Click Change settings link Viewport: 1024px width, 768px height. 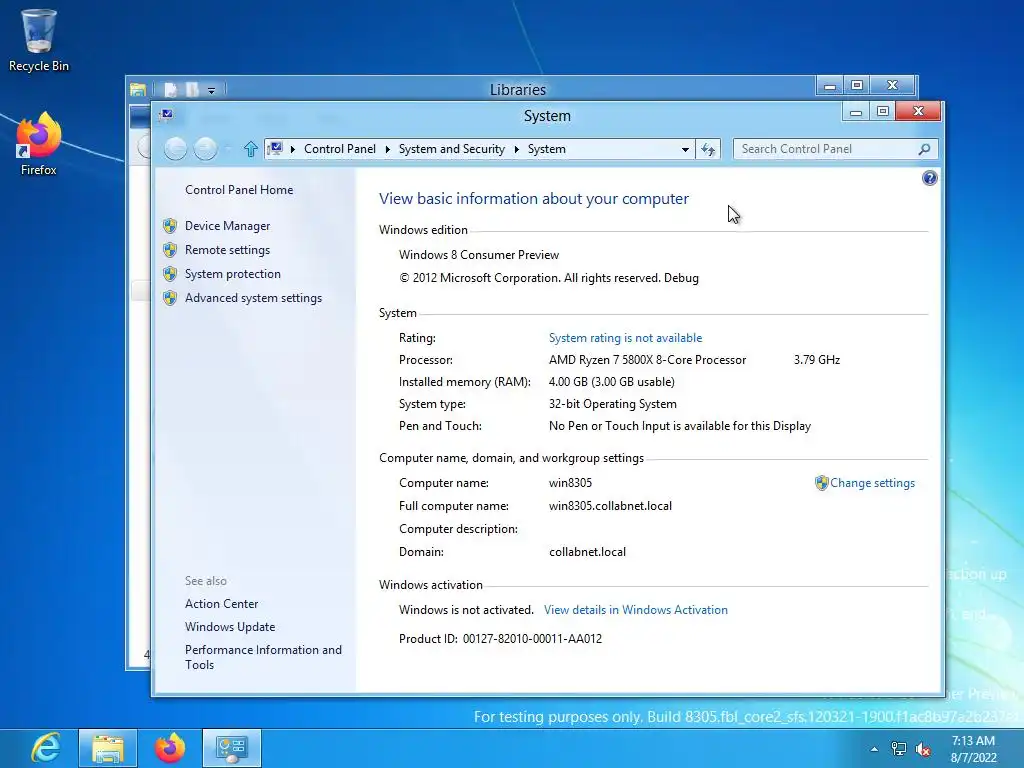(872, 483)
